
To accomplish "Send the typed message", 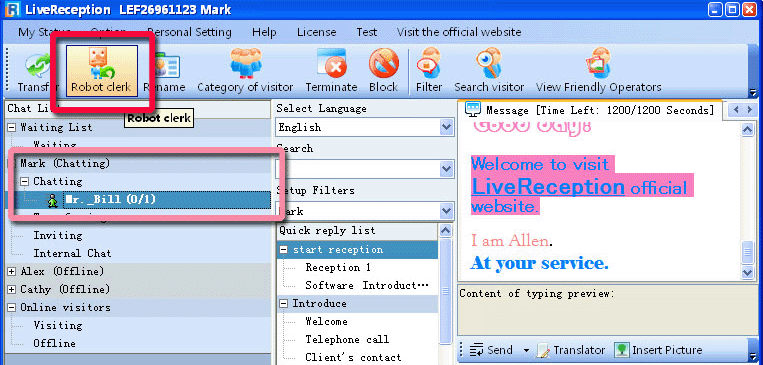I will (492, 350).
